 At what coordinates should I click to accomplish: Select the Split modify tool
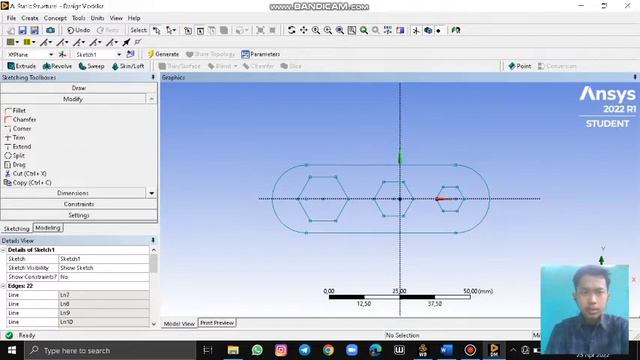tap(15, 156)
